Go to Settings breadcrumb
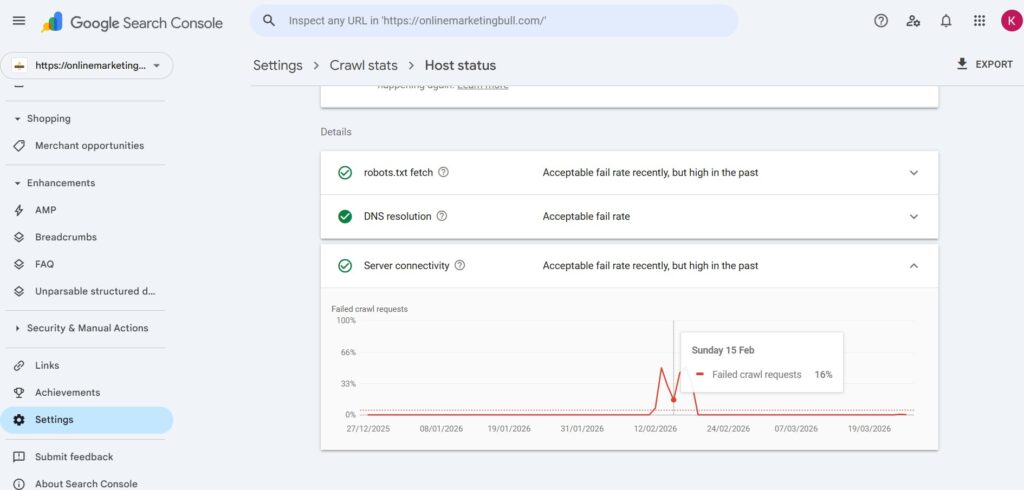1024x490 pixels. pyautogui.click(x=278, y=65)
